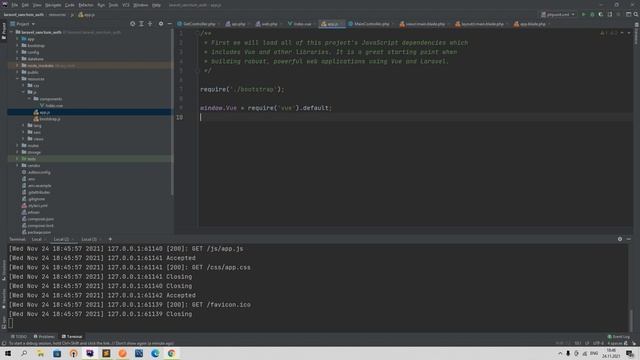Add a new terminal session with plus
This screenshot has width=640, height=360.
tap(110, 239)
